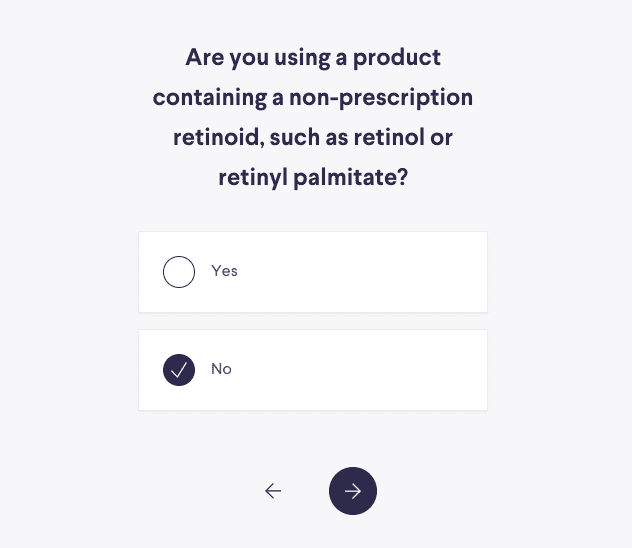The height and width of the screenshot is (548, 632).
Task: Answer Yes to using retinoid product
Action: [x=312, y=272]
